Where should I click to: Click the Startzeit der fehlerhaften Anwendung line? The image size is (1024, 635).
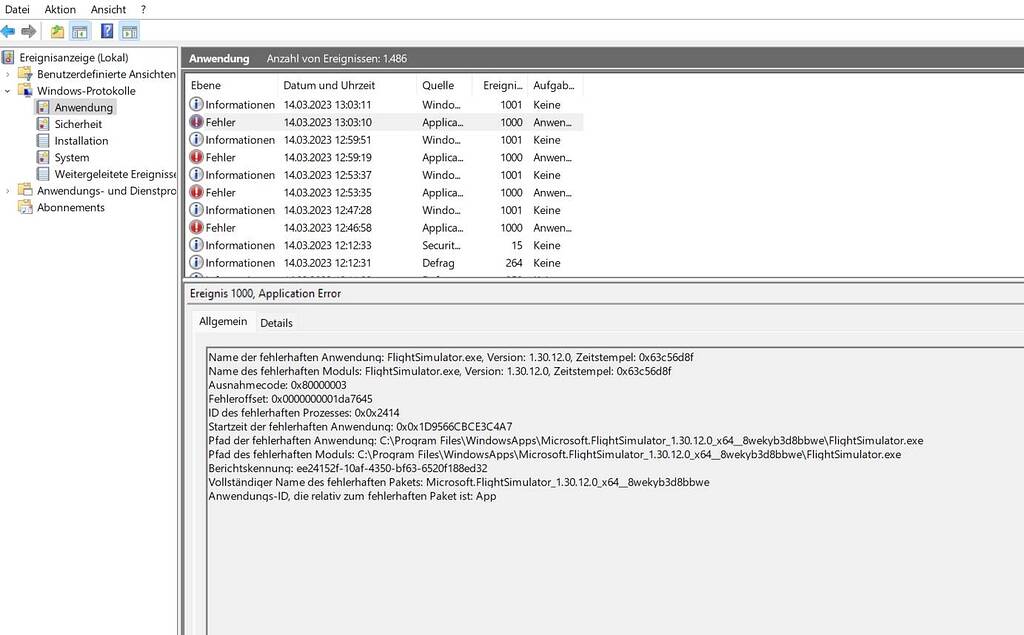click(360, 426)
